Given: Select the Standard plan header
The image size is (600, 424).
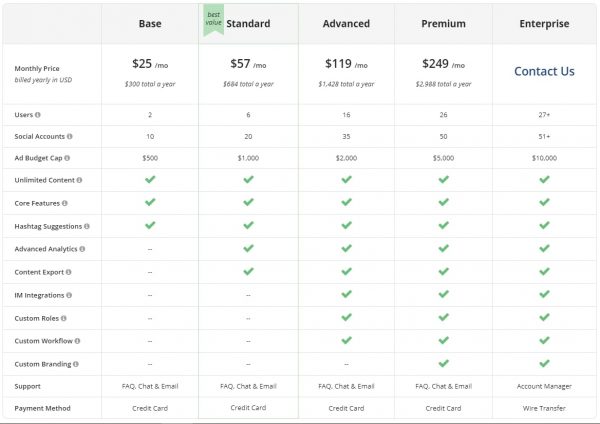Looking at the screenshot, I should click(x=248, y=24).
